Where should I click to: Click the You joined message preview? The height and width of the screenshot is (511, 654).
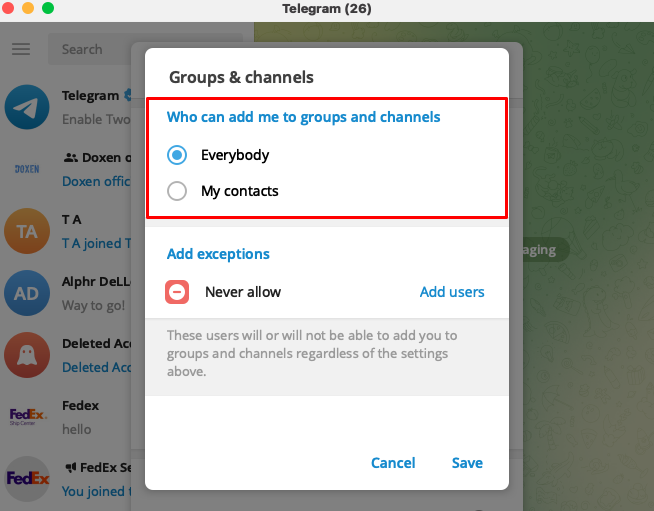pos(96,491)
